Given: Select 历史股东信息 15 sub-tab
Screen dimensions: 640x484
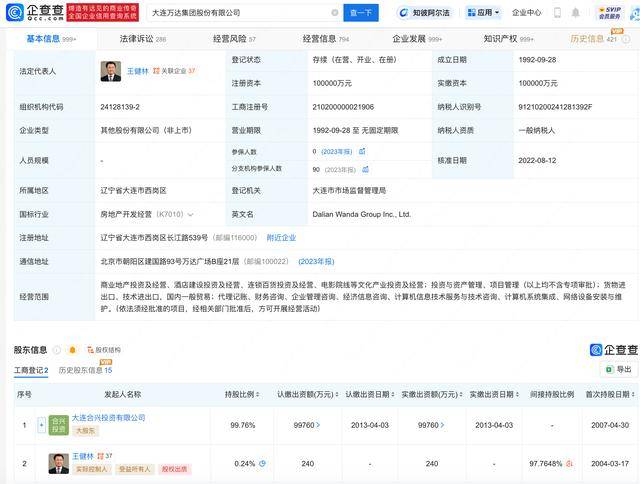Looking at the screenshot, I should point(85,370).
